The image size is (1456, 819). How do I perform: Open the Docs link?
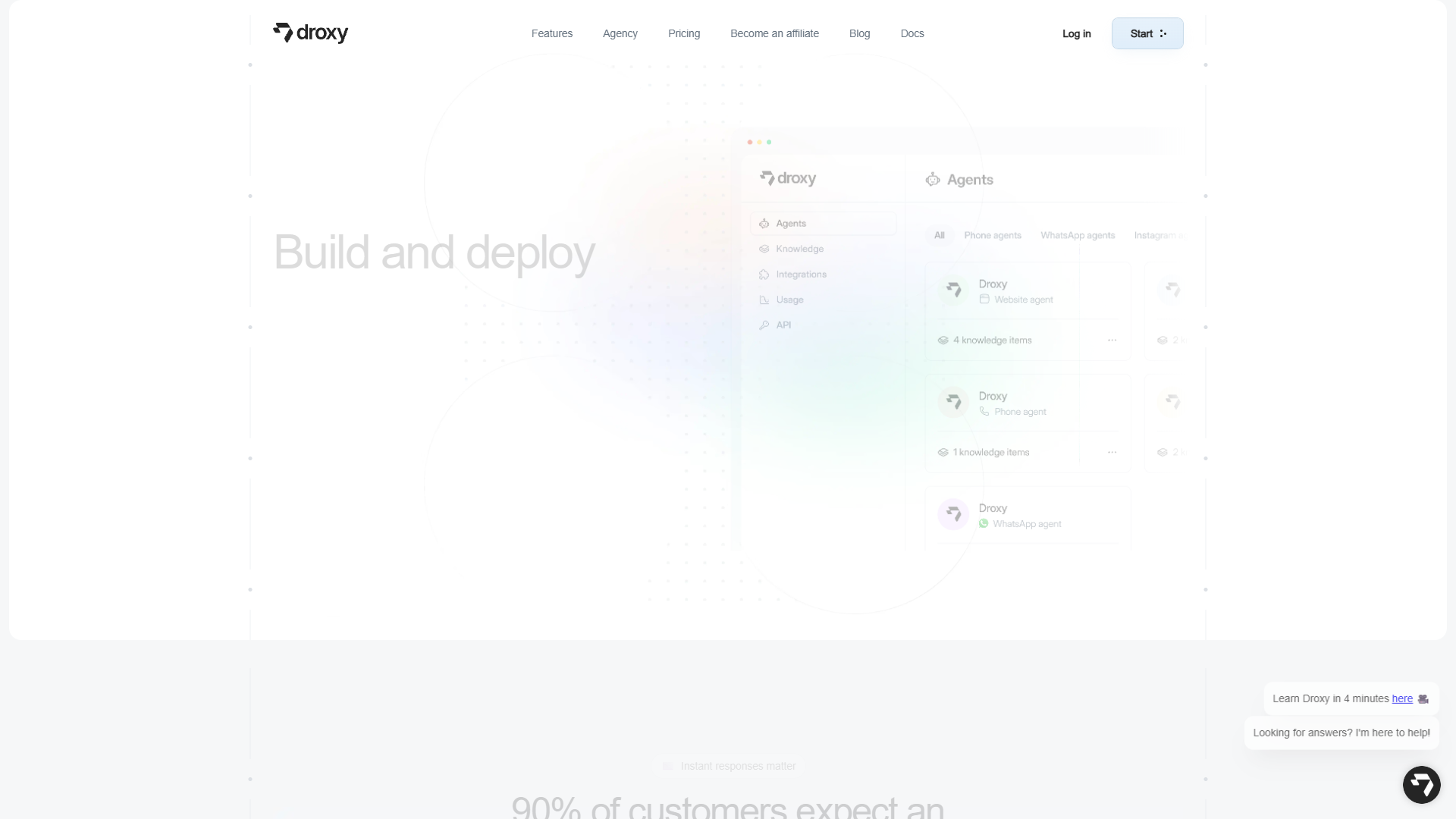(x=912, y=33)
